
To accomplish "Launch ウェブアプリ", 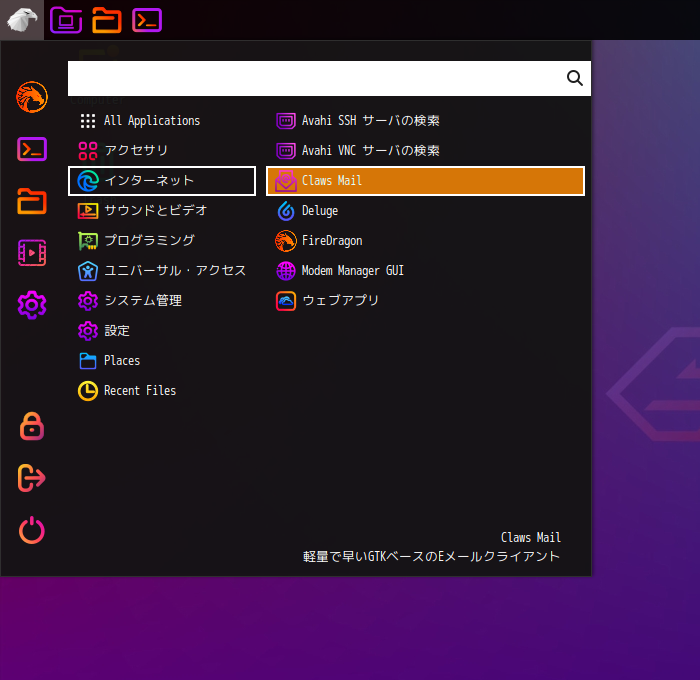I will tap(425, 300).
